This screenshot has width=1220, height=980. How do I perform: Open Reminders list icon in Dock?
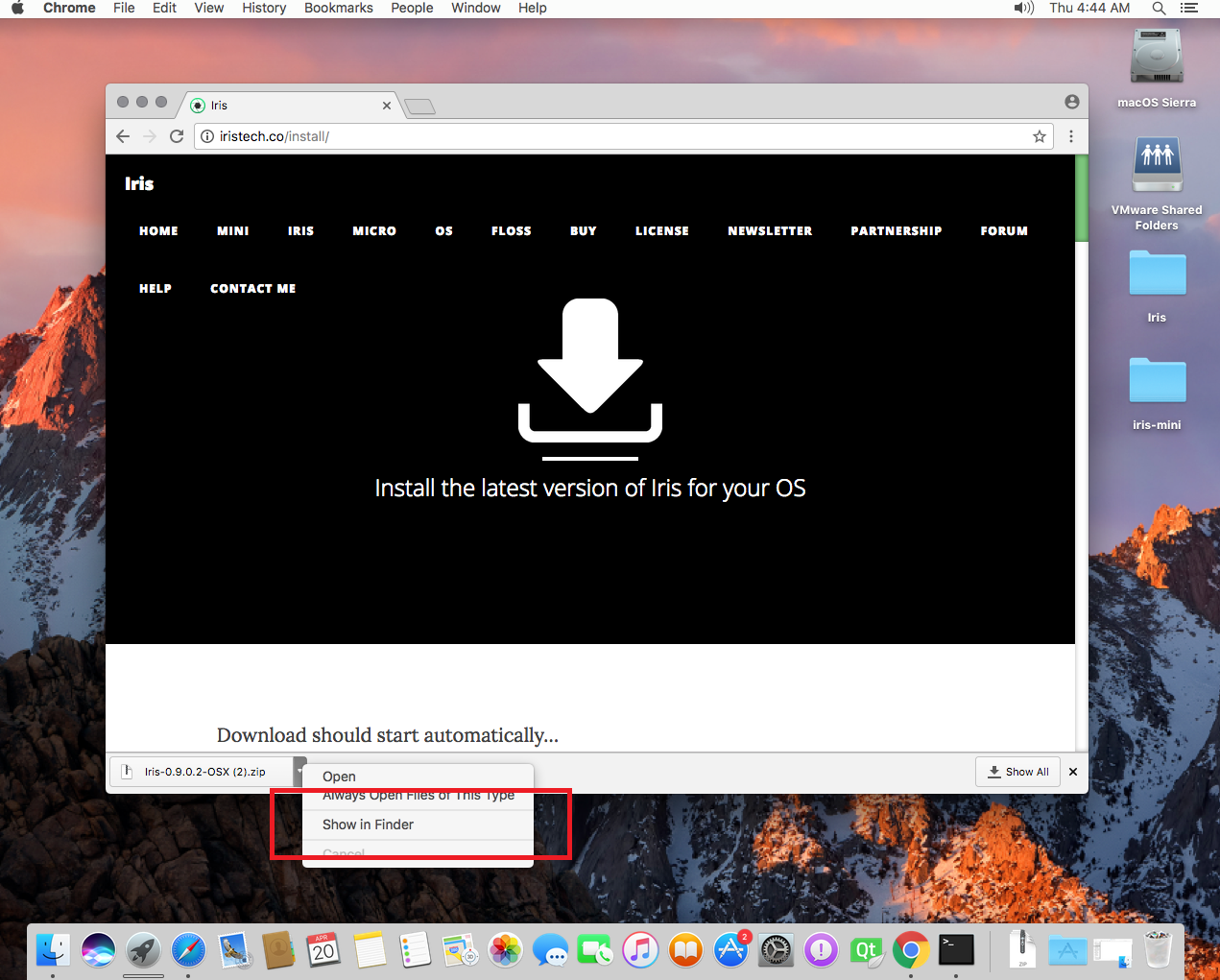[x=415, y=950]
